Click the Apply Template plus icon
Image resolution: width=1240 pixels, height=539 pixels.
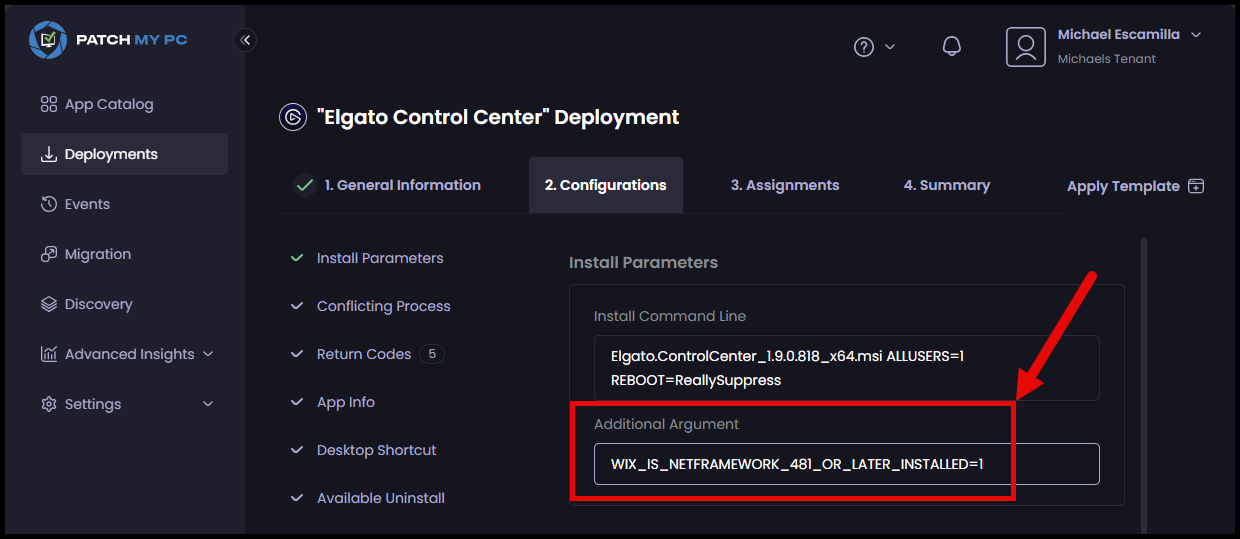tap(1196, 186)
